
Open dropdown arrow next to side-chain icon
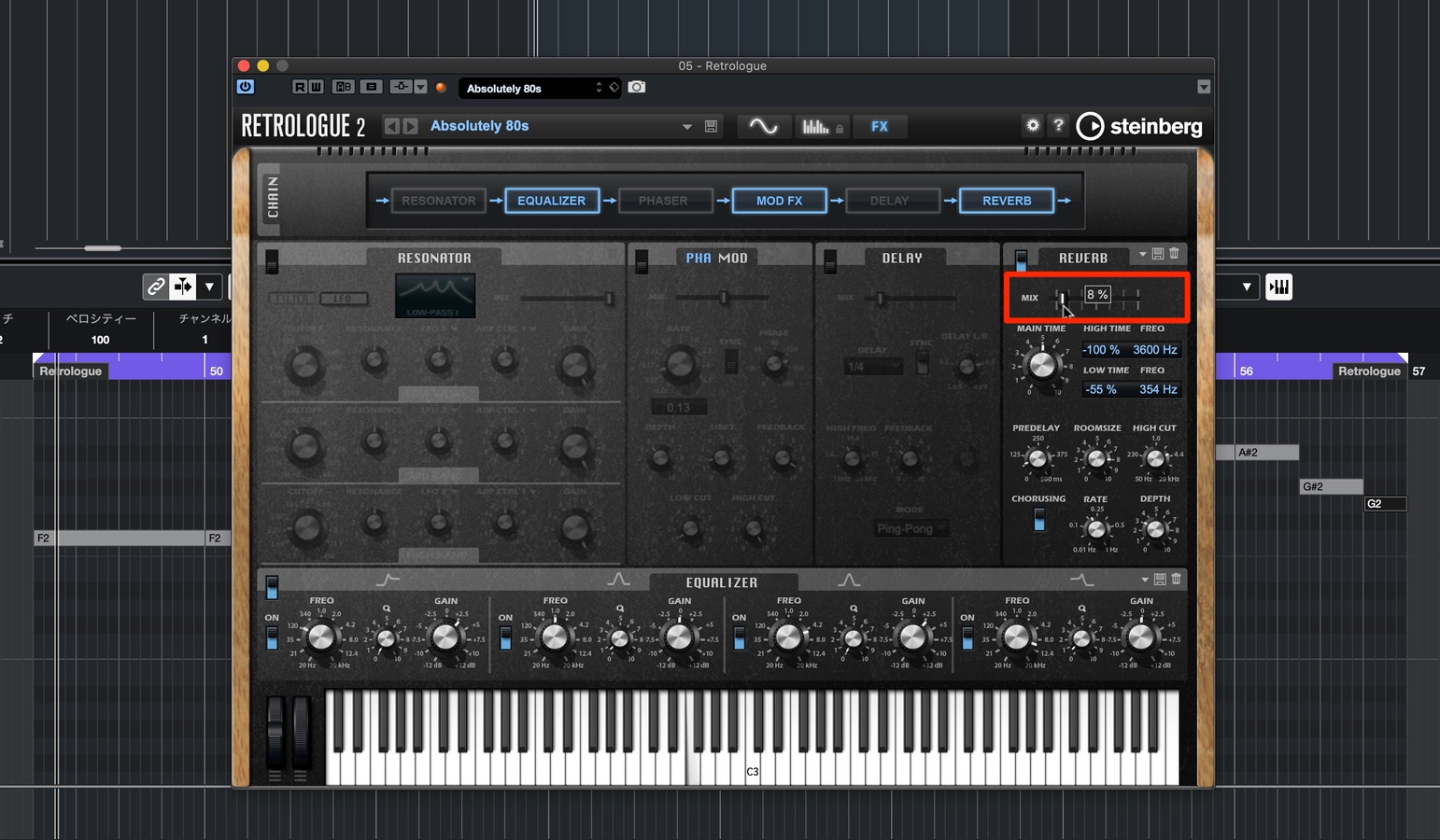coord(420,87)
